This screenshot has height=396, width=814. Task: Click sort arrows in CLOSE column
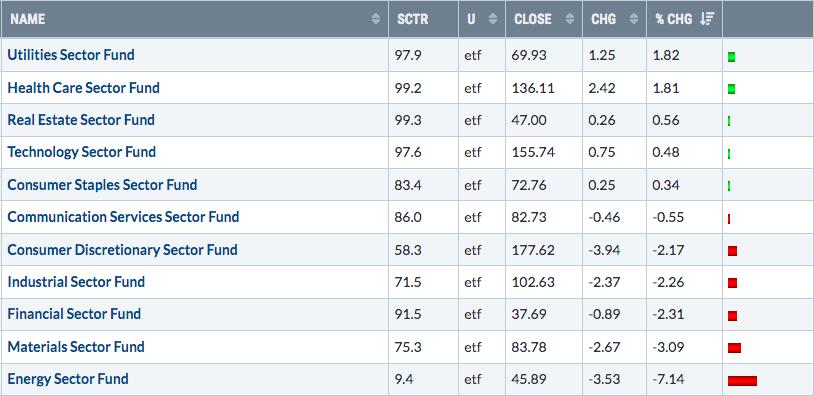pos(569,19)
